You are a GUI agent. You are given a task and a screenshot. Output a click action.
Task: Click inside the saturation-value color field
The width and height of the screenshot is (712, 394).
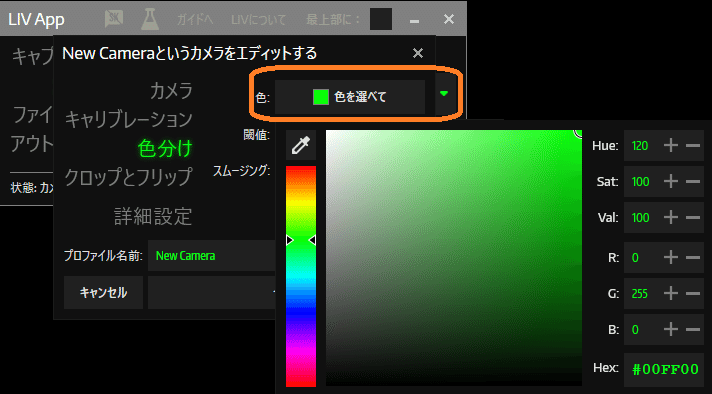tap(454, 258)
